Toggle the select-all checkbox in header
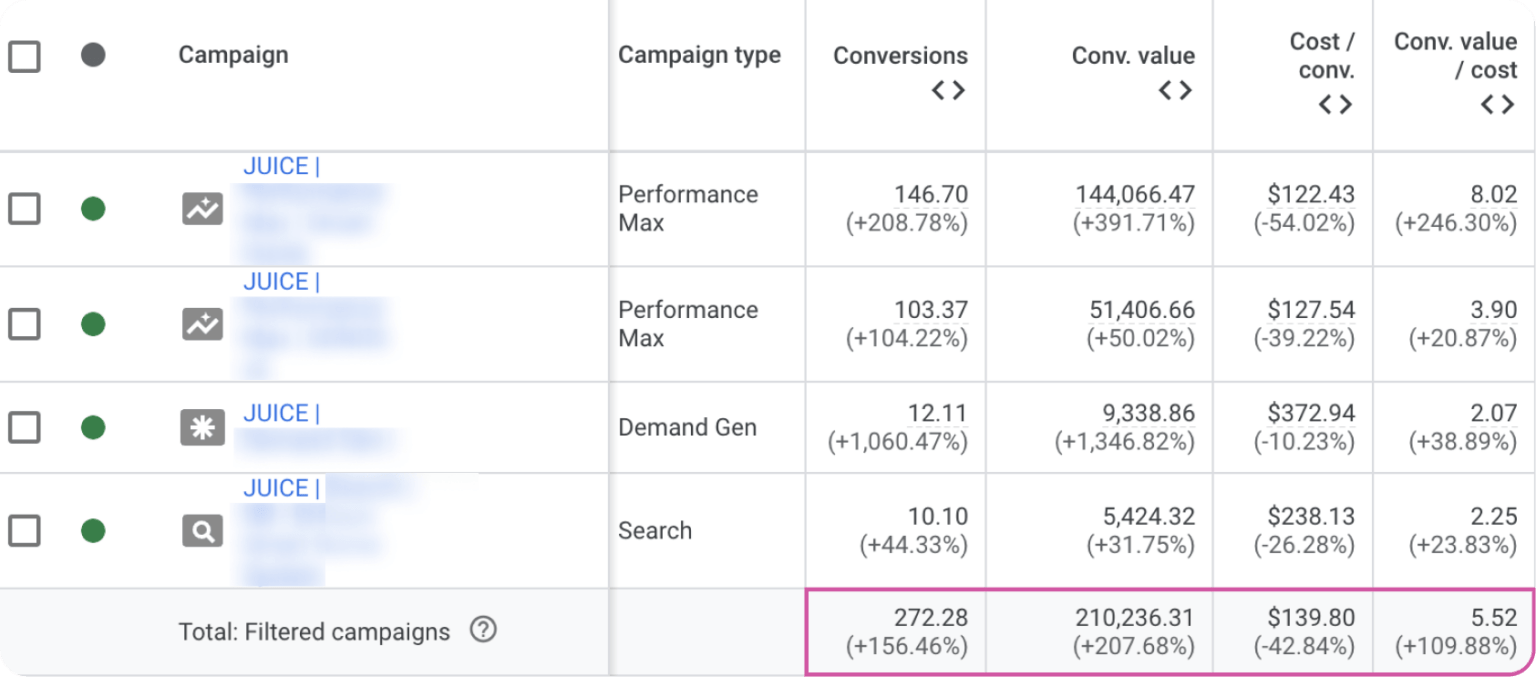Screen dimensions: 1536x677 point(24,56)
